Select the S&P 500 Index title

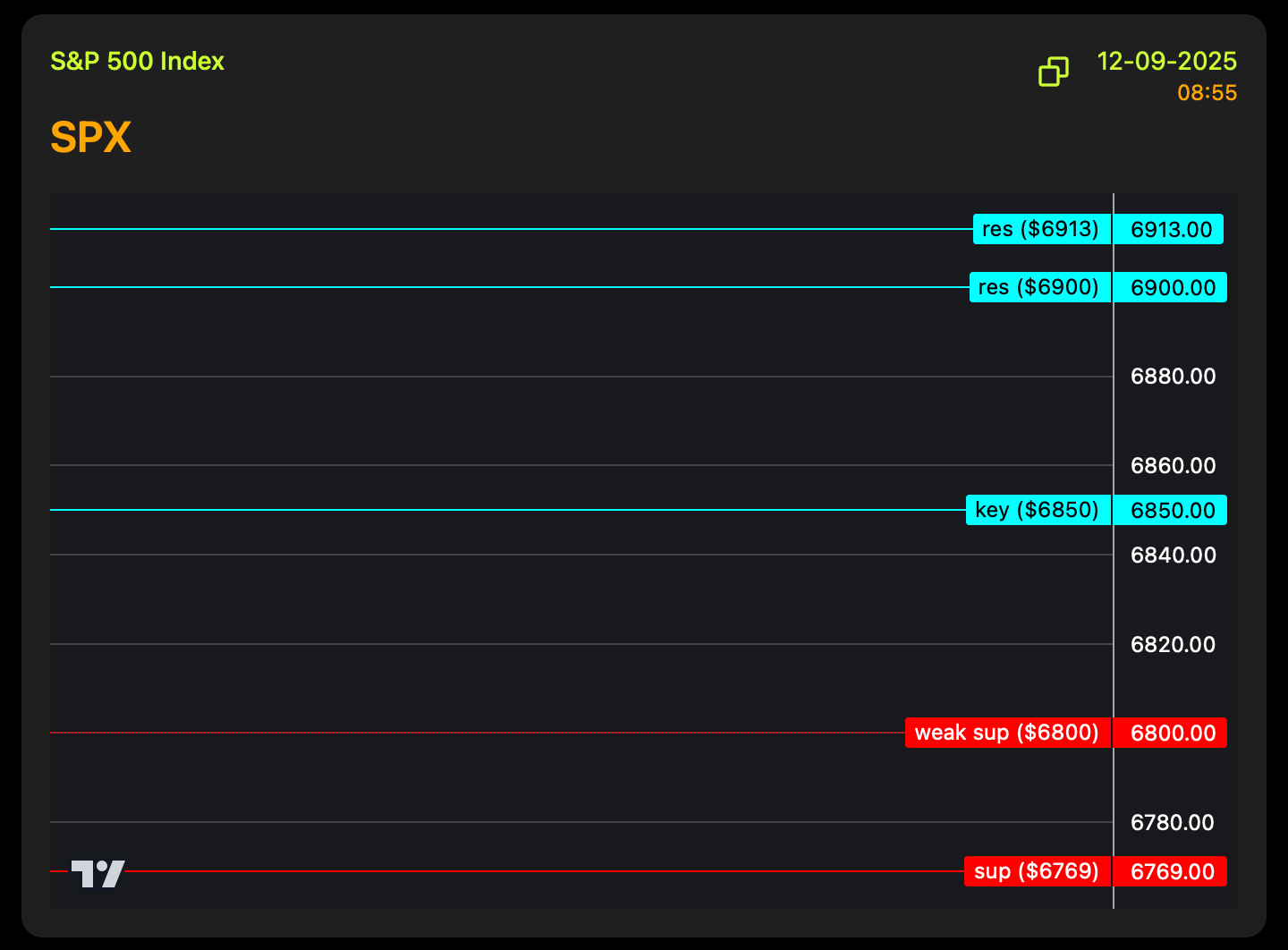click(x=137, y=62)
